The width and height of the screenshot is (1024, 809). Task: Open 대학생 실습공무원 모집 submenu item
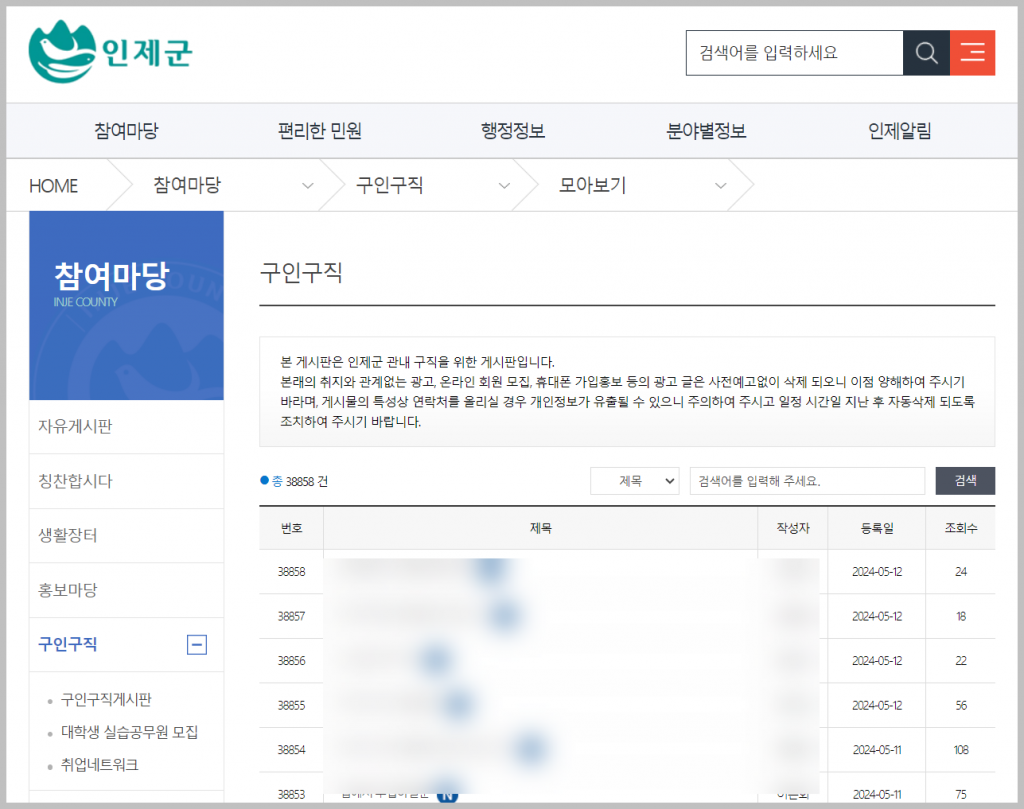click(x=129, y=732)
